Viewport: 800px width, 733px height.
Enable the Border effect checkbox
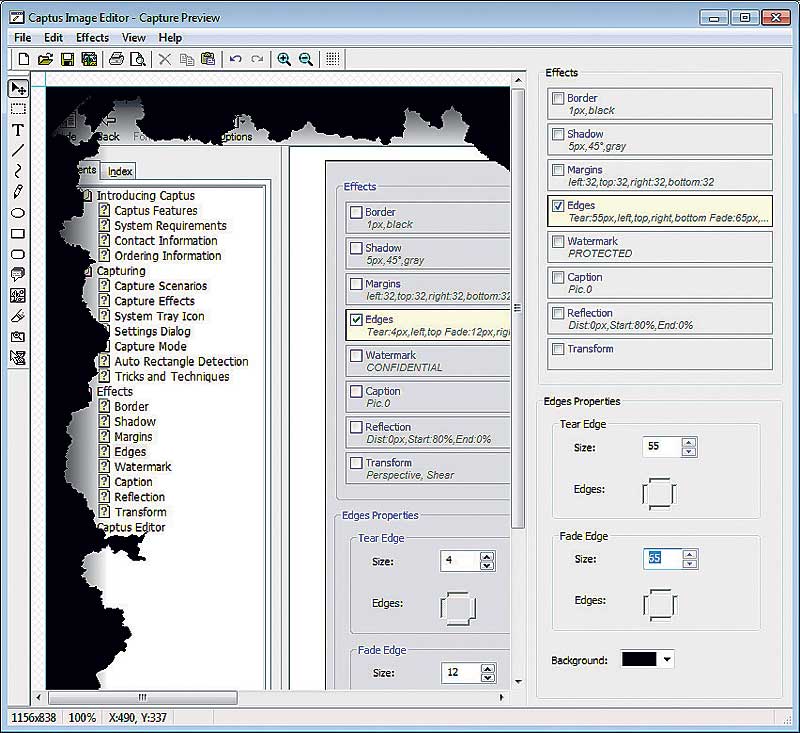click(558, 98)
